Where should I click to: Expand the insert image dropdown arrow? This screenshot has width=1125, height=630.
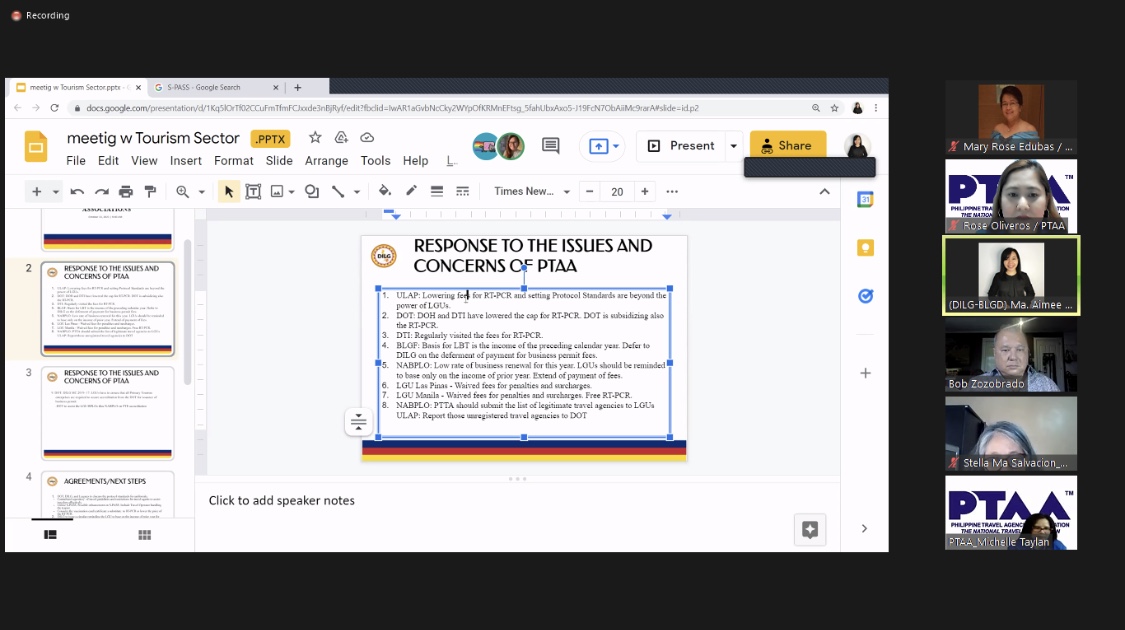[x=291, y=192]
